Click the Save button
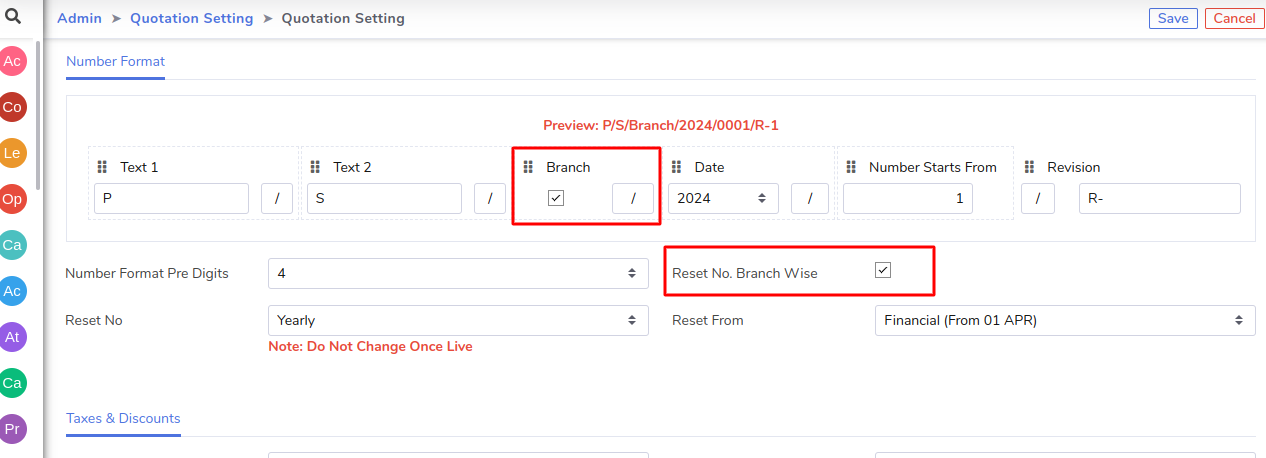1266x458 pixels. point(1173,18)
